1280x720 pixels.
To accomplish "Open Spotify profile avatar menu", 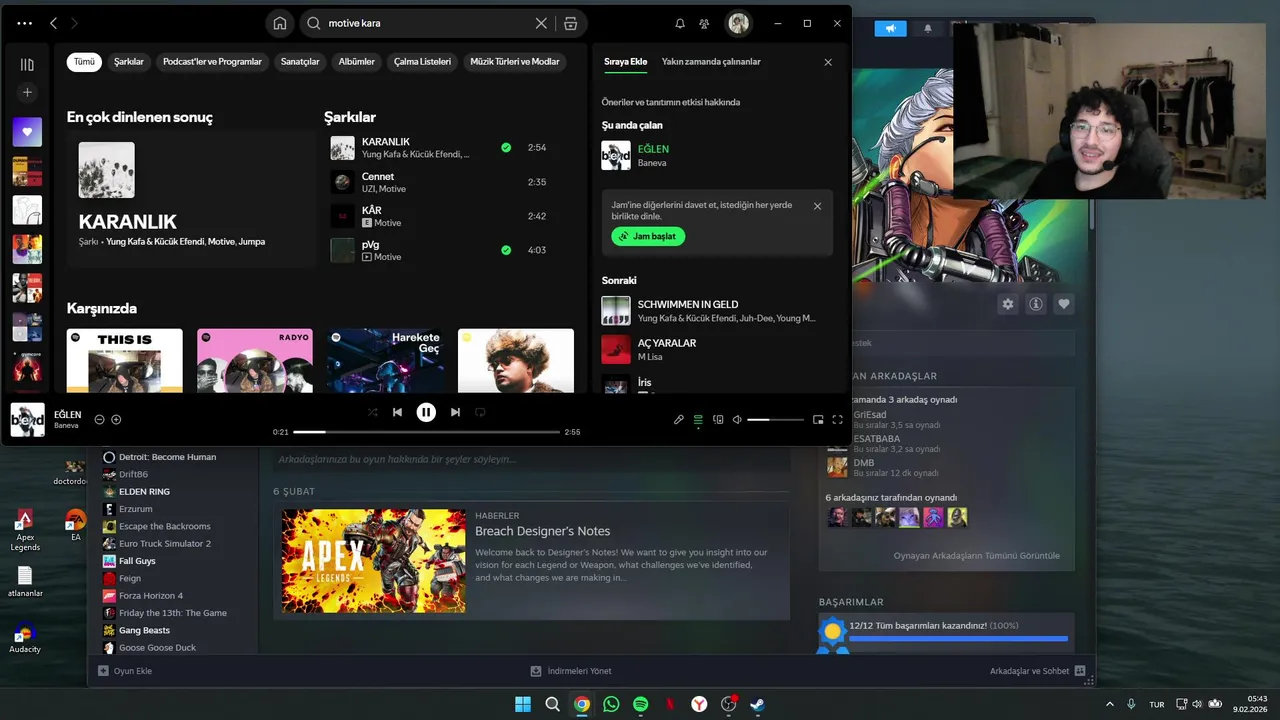I will (x=738, y=23).
